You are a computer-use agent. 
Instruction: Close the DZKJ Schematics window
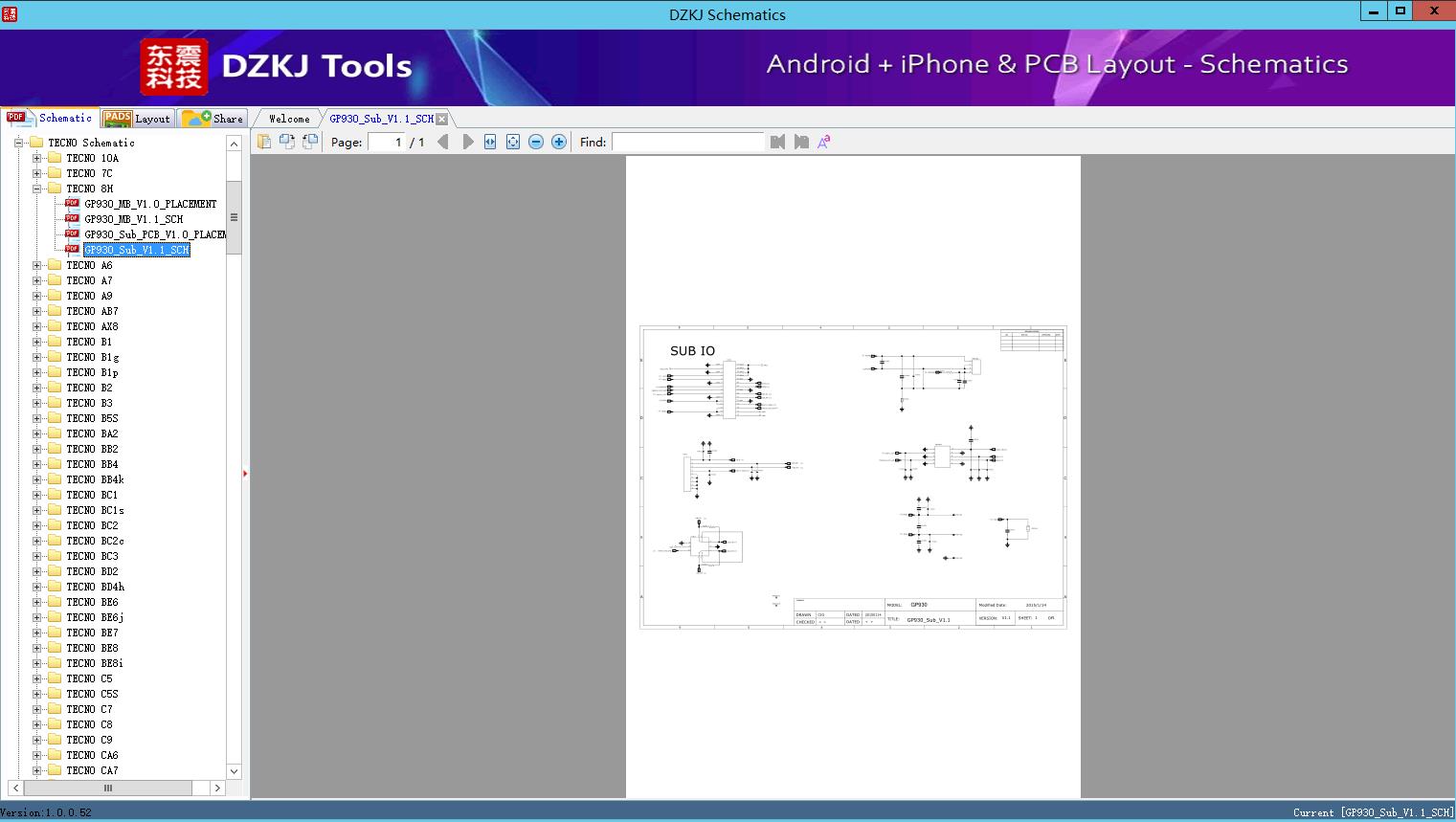1434,11
